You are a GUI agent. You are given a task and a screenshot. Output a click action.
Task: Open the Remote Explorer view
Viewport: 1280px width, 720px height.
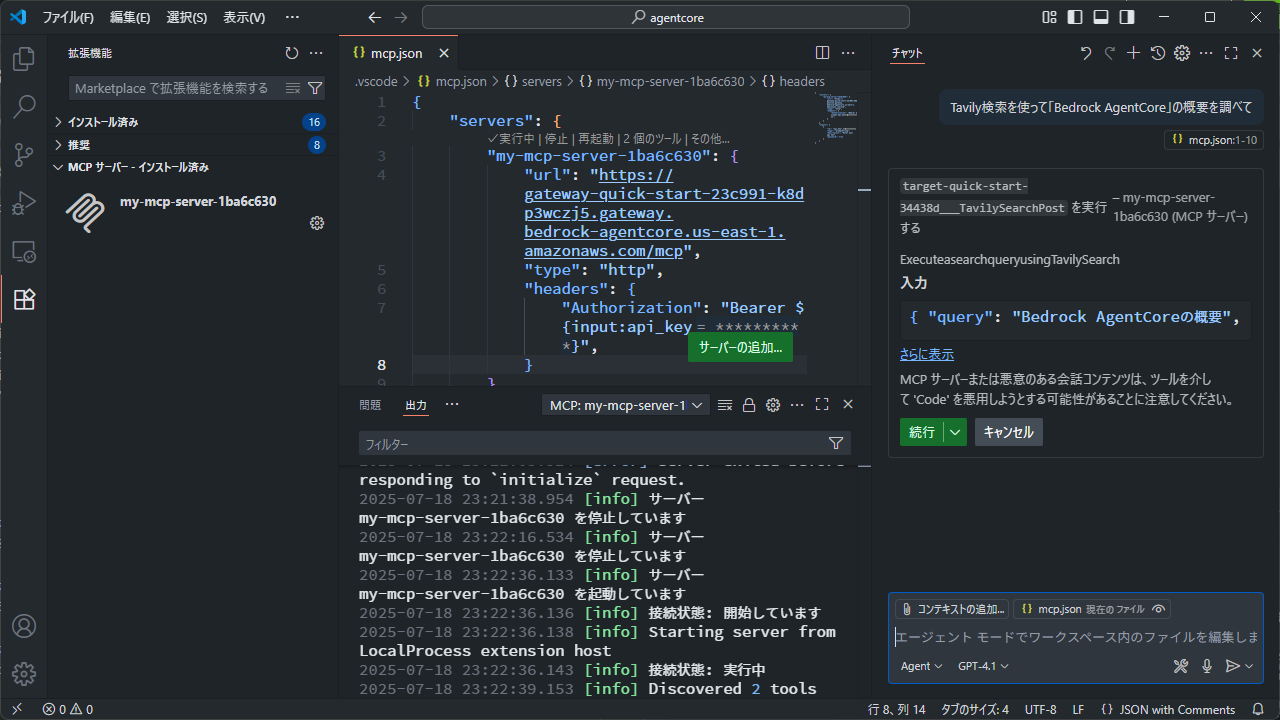pos(24,251)
